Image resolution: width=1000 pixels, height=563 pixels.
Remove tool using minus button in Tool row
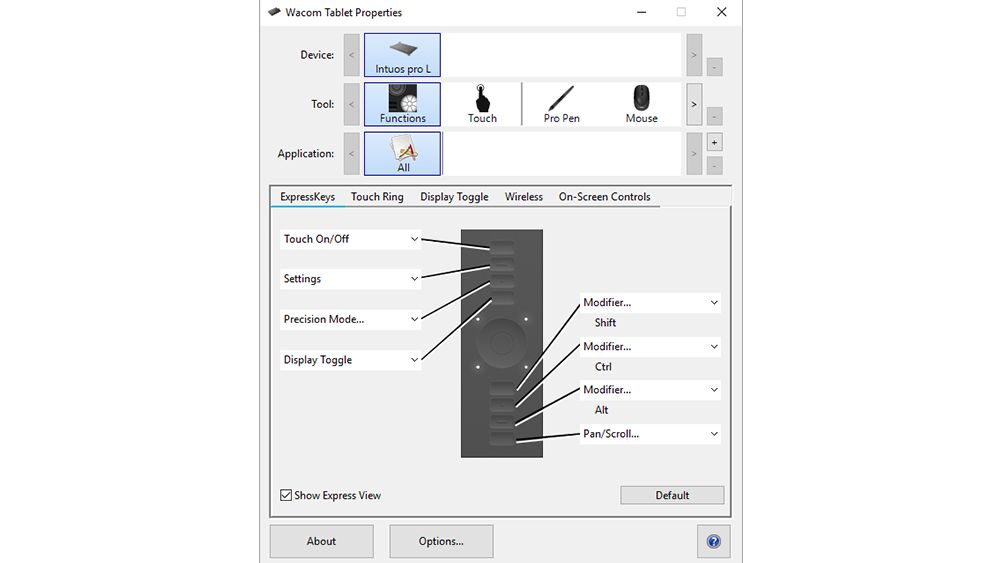click(714, 117)
